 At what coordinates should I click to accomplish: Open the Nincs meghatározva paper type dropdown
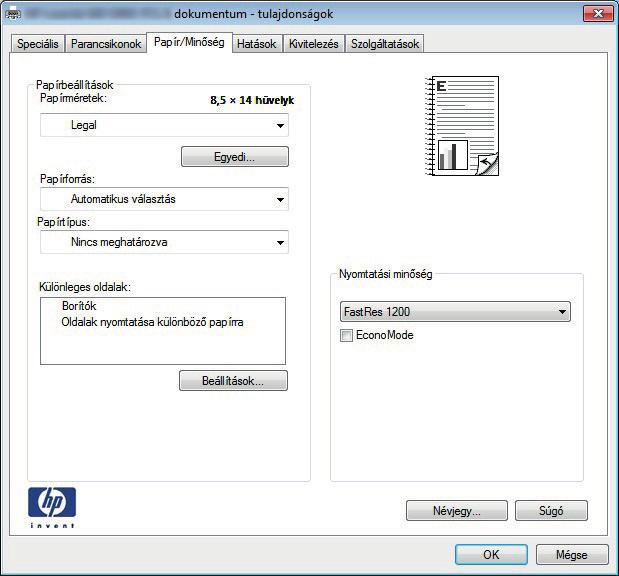tap(164, 242)
